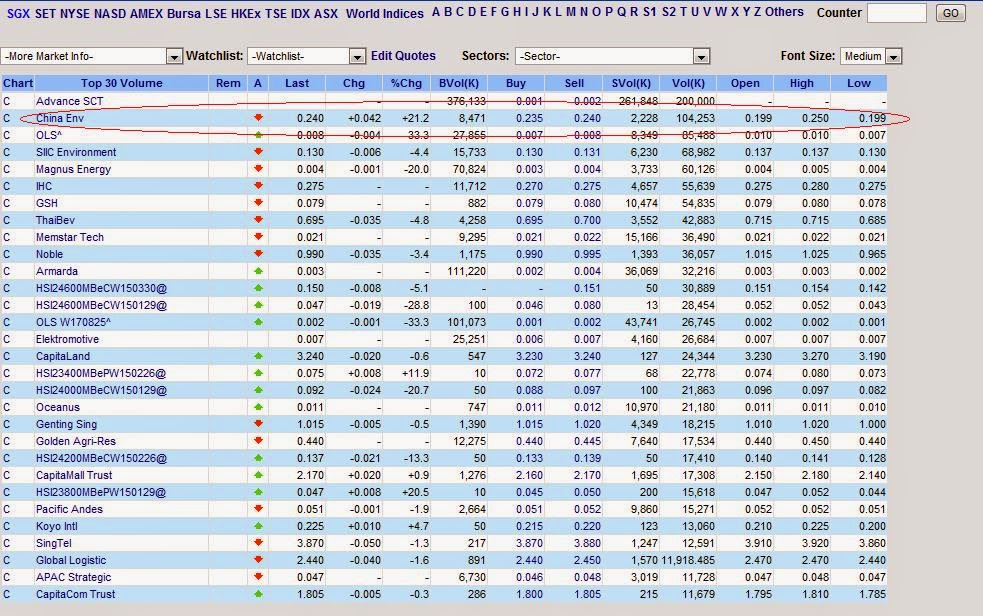This screenshot has width=983, height=616.
Task: Click the green arrow in Armarda row
Action: tap(258, 271)
